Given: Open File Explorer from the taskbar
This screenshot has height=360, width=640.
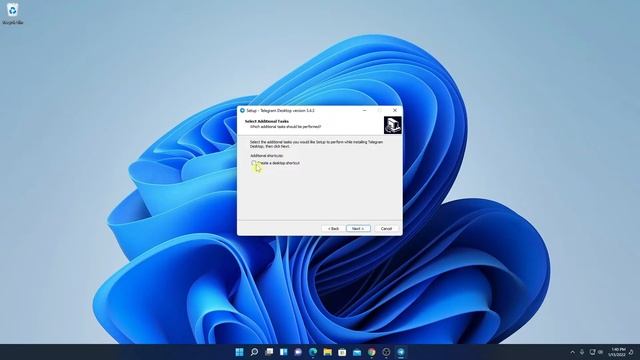Looking at the screenshot, I should [327, 352].
